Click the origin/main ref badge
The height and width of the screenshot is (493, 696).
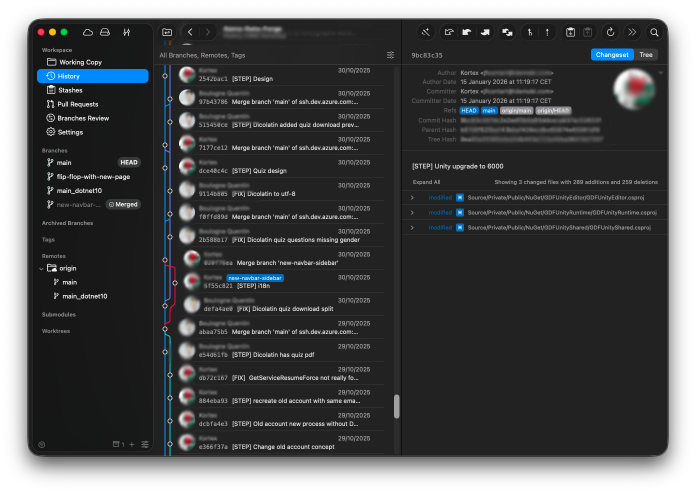516,110
